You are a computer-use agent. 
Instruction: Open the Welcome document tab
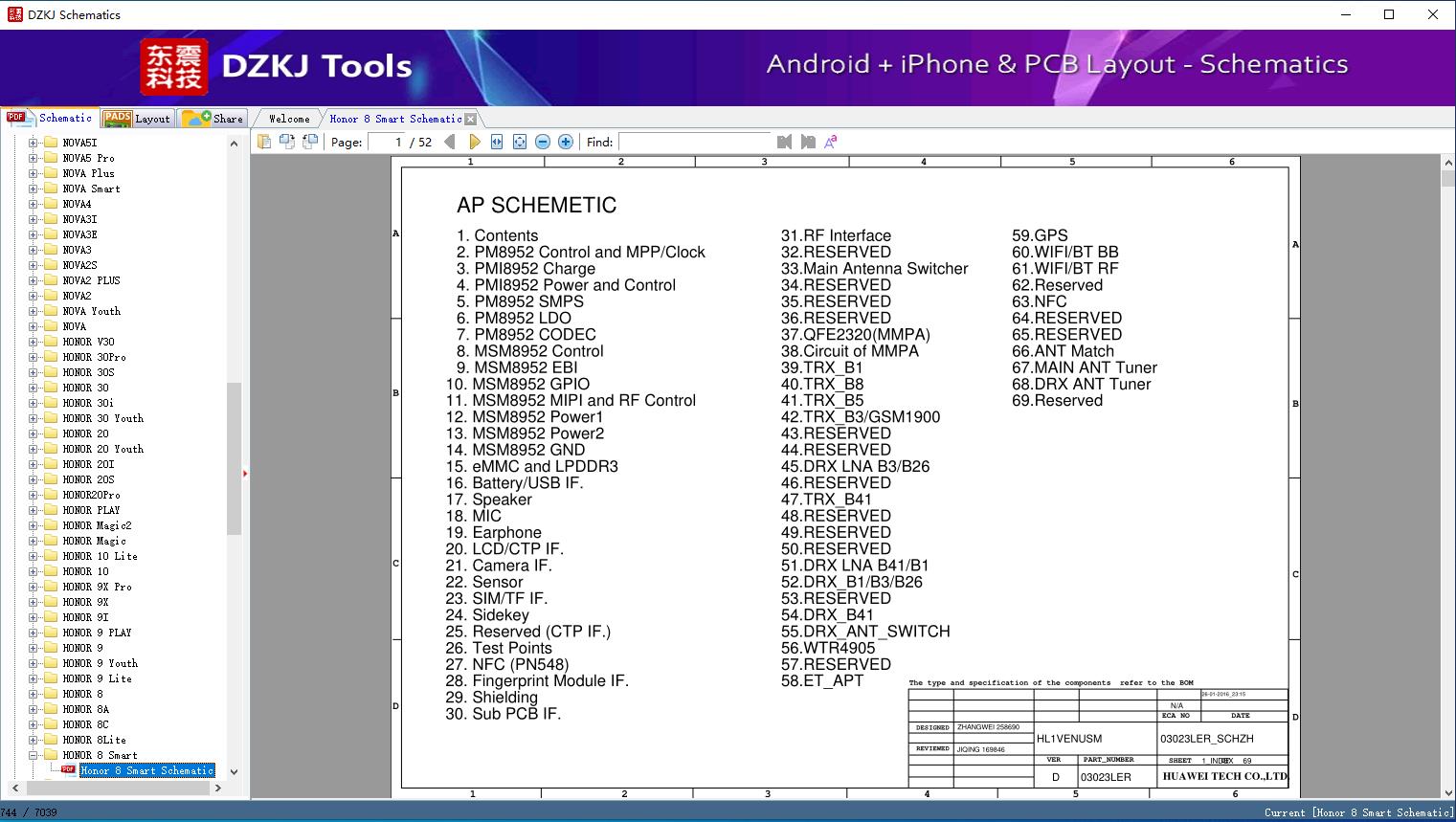tap(289, 119)
